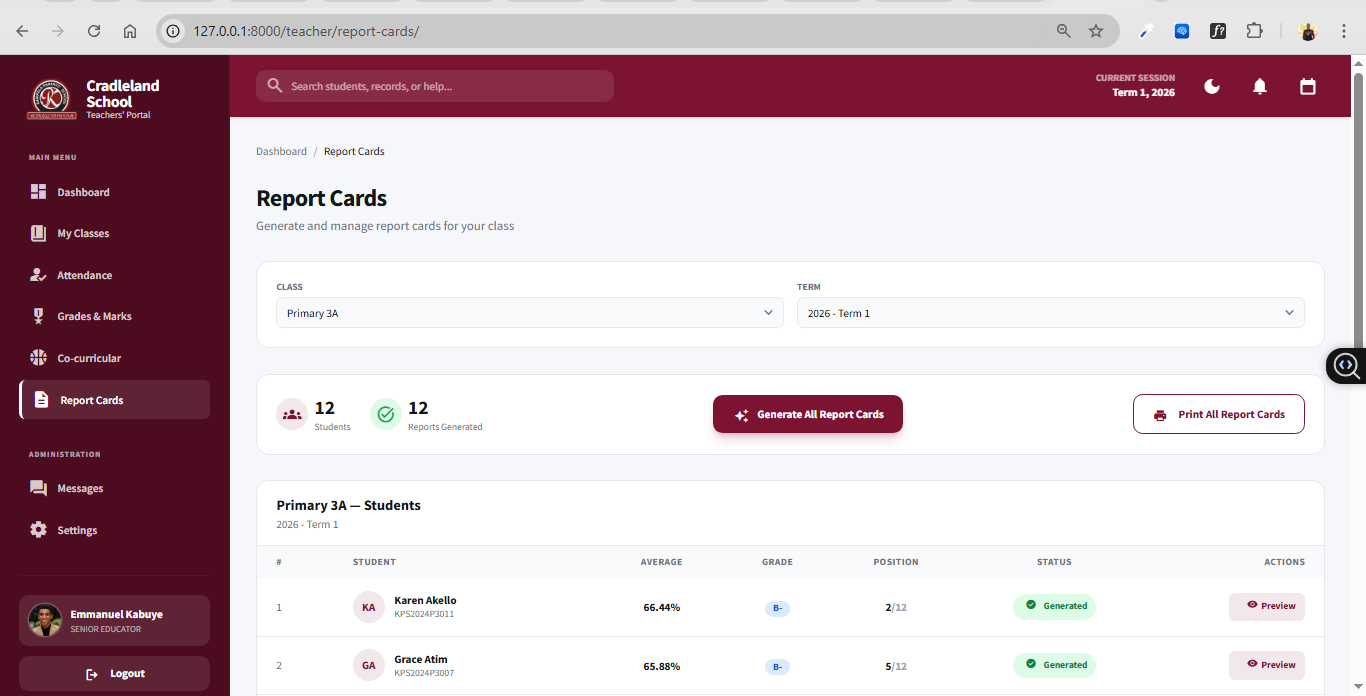
Task: Click the browser home icon
Action: point(130,31)
